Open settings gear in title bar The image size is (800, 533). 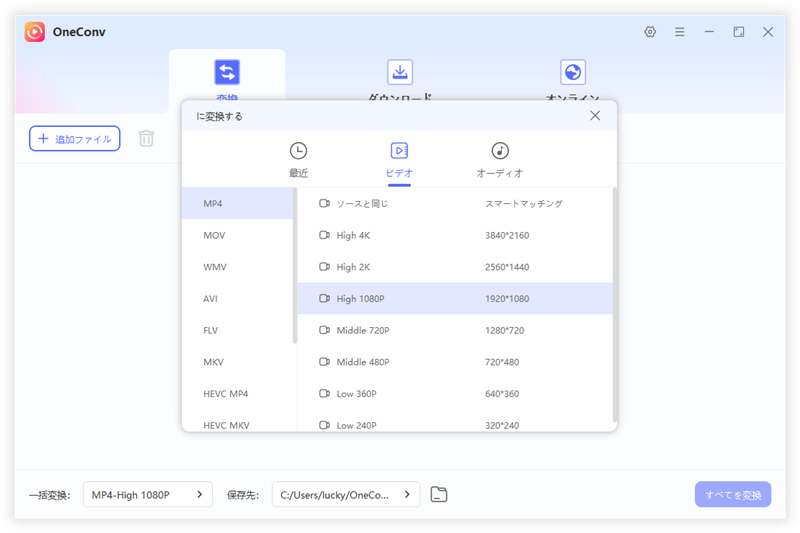(x=649, y=32)
